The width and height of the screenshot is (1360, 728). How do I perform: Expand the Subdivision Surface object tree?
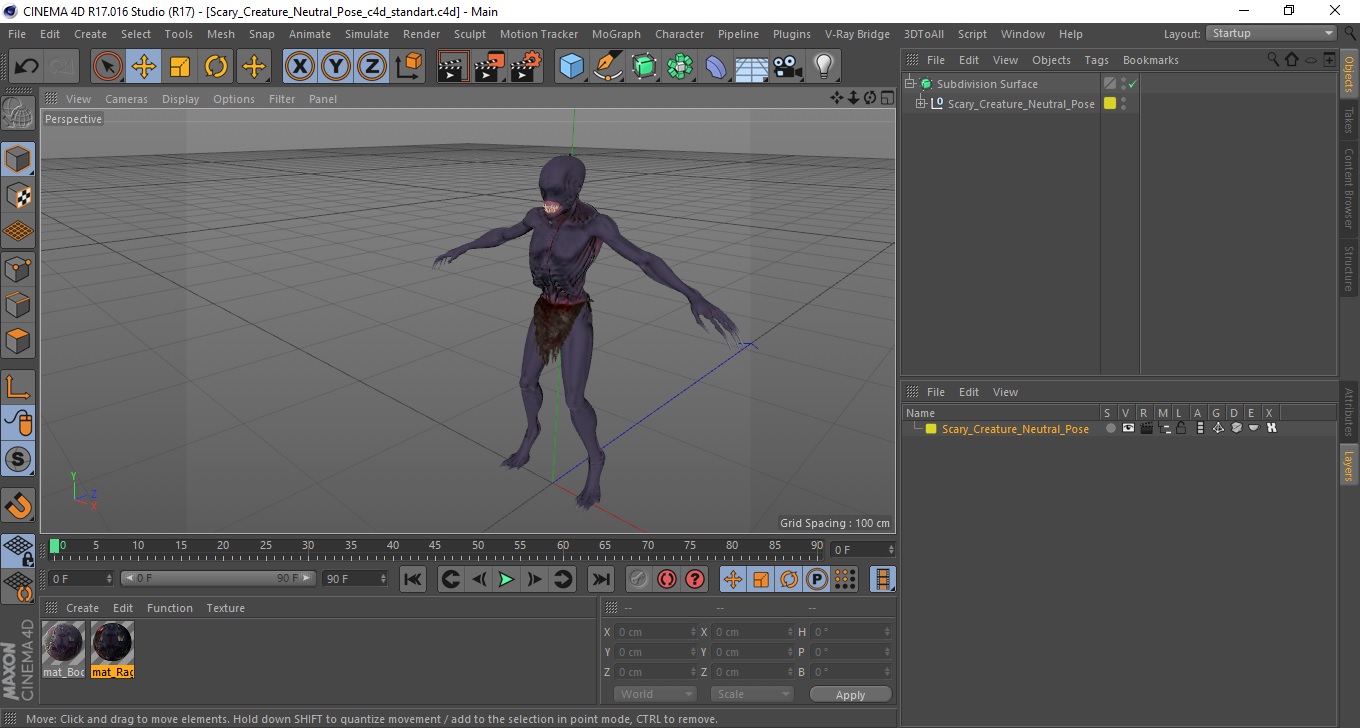click(910, 84)
